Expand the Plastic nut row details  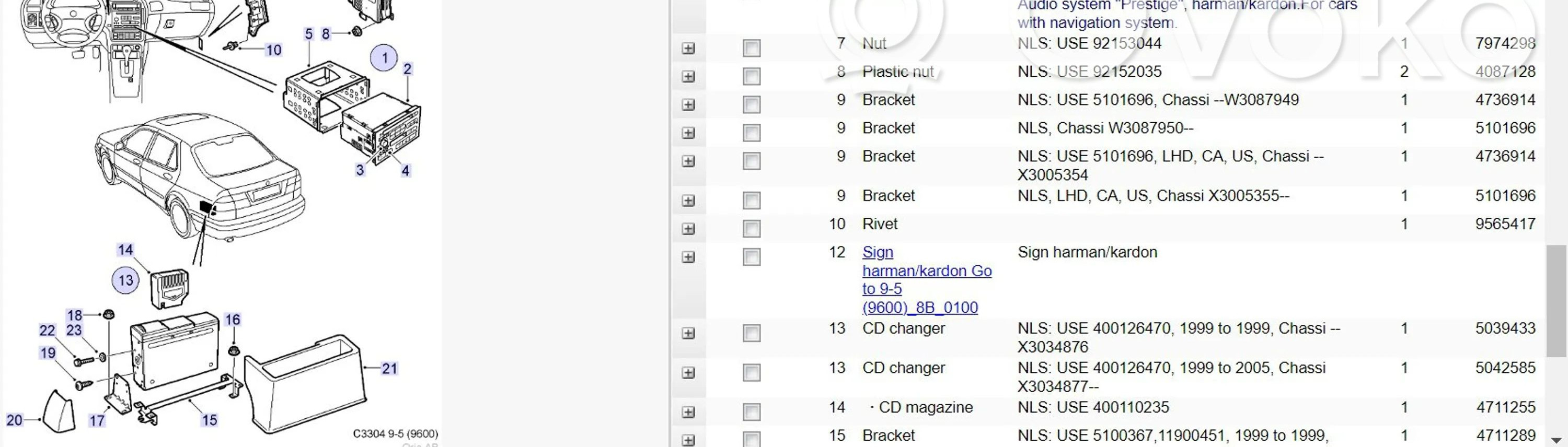[688, 77]
